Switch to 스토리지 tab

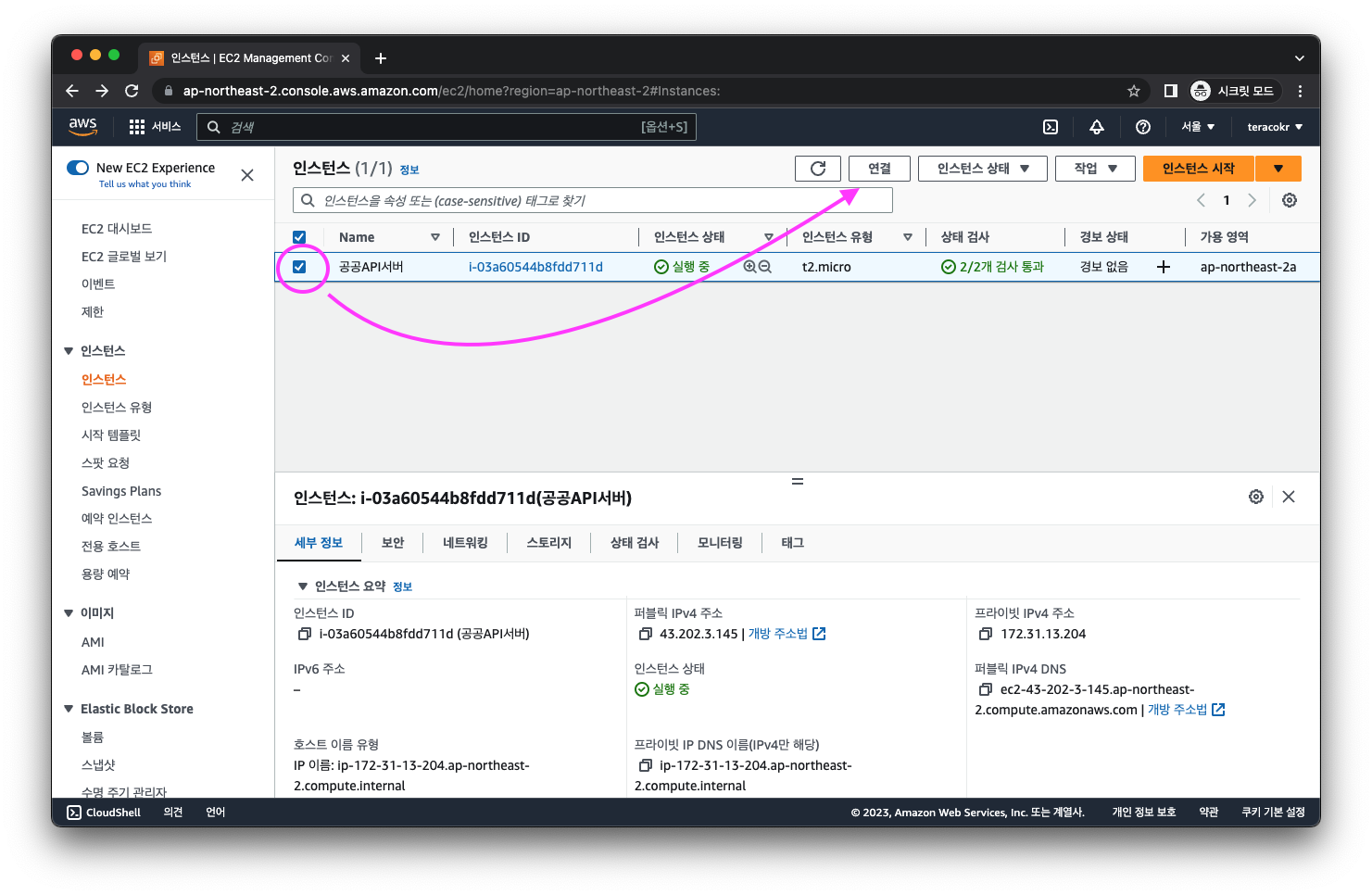coord(549,543)
